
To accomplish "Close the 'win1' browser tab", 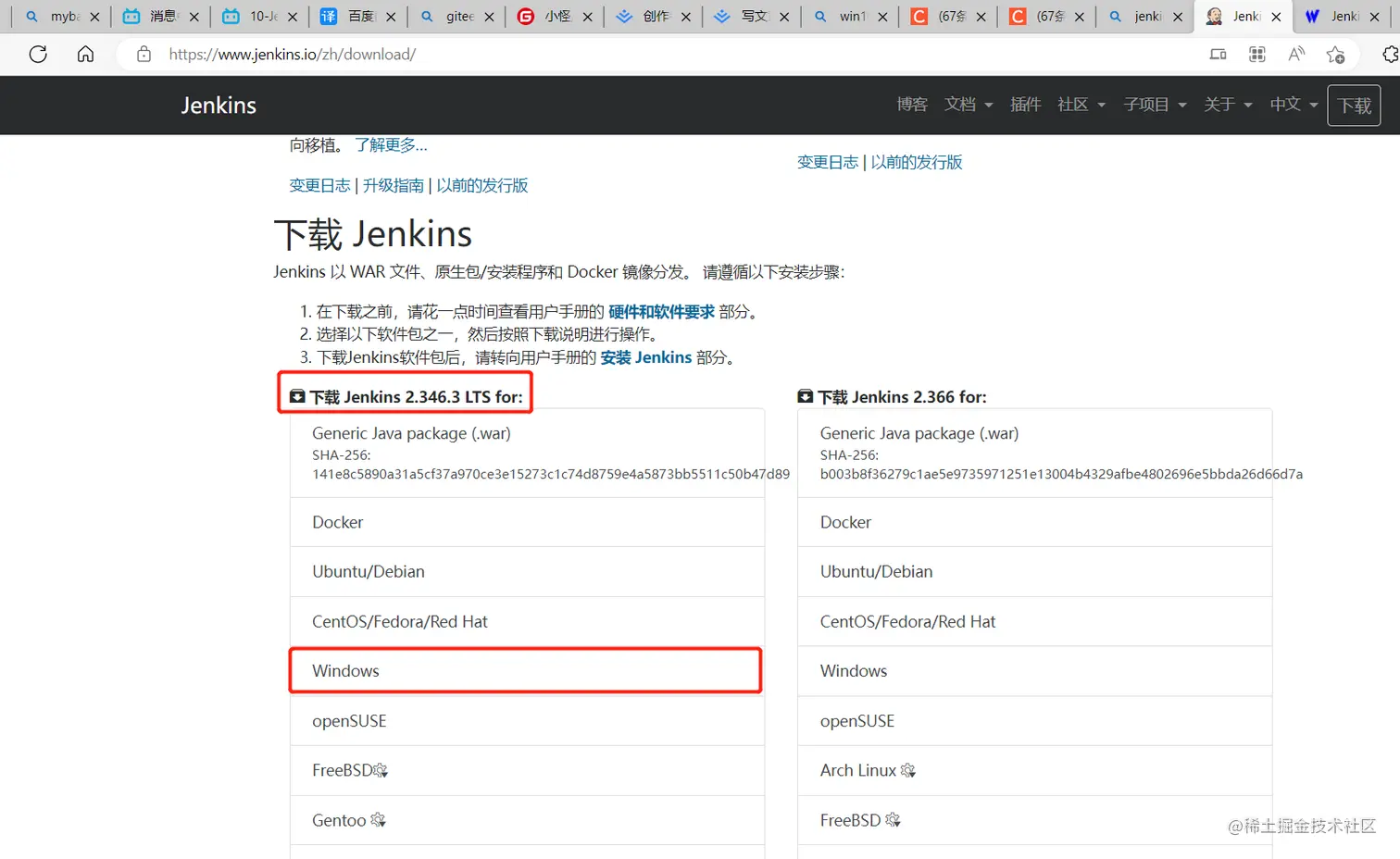I will pyautogui.click(x=882, y=17).
